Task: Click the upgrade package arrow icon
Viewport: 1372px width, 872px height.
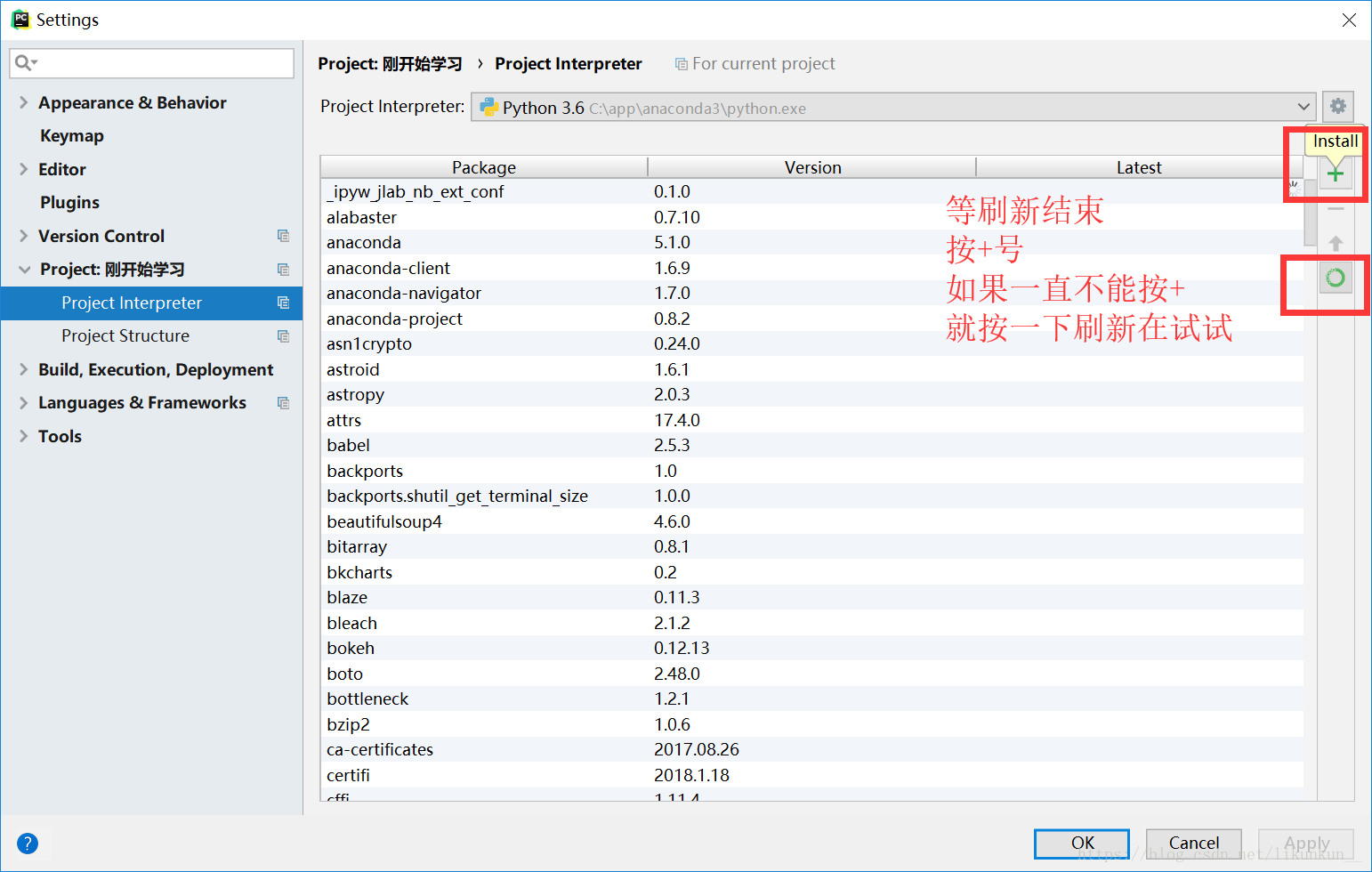Action: (x=1335, y=243)
